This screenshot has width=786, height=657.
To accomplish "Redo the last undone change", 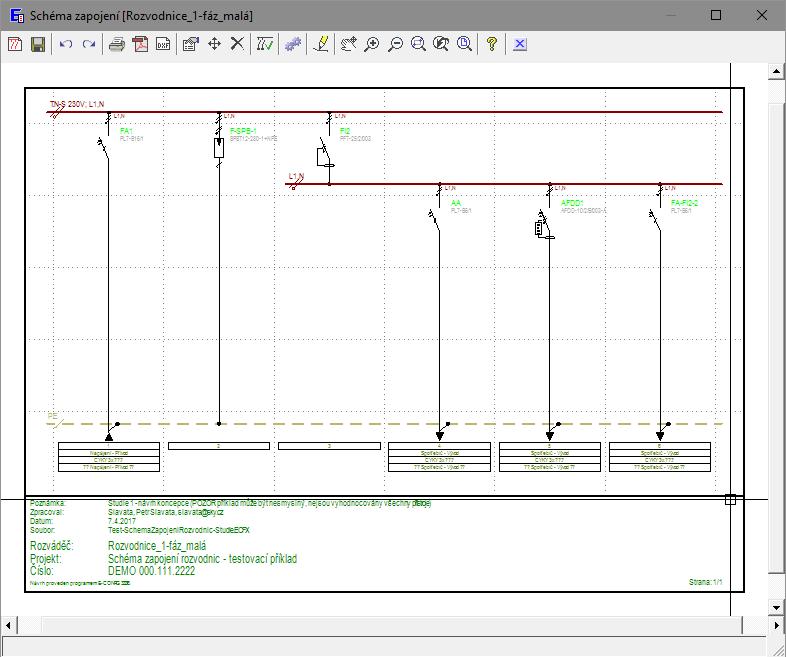I will coord(89,44).
